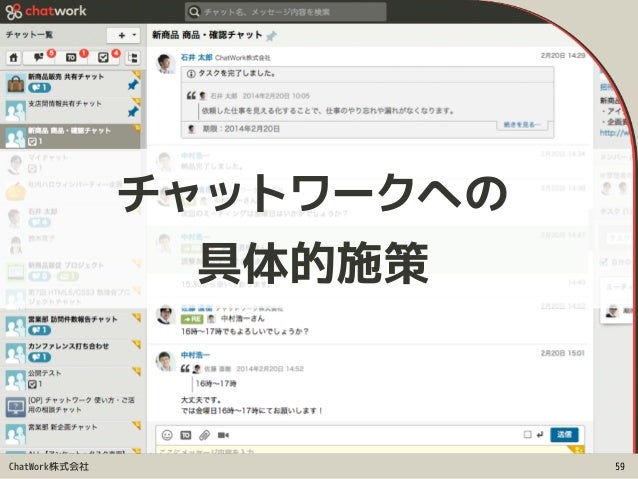Click the search magnifier icon

(194, 12)
